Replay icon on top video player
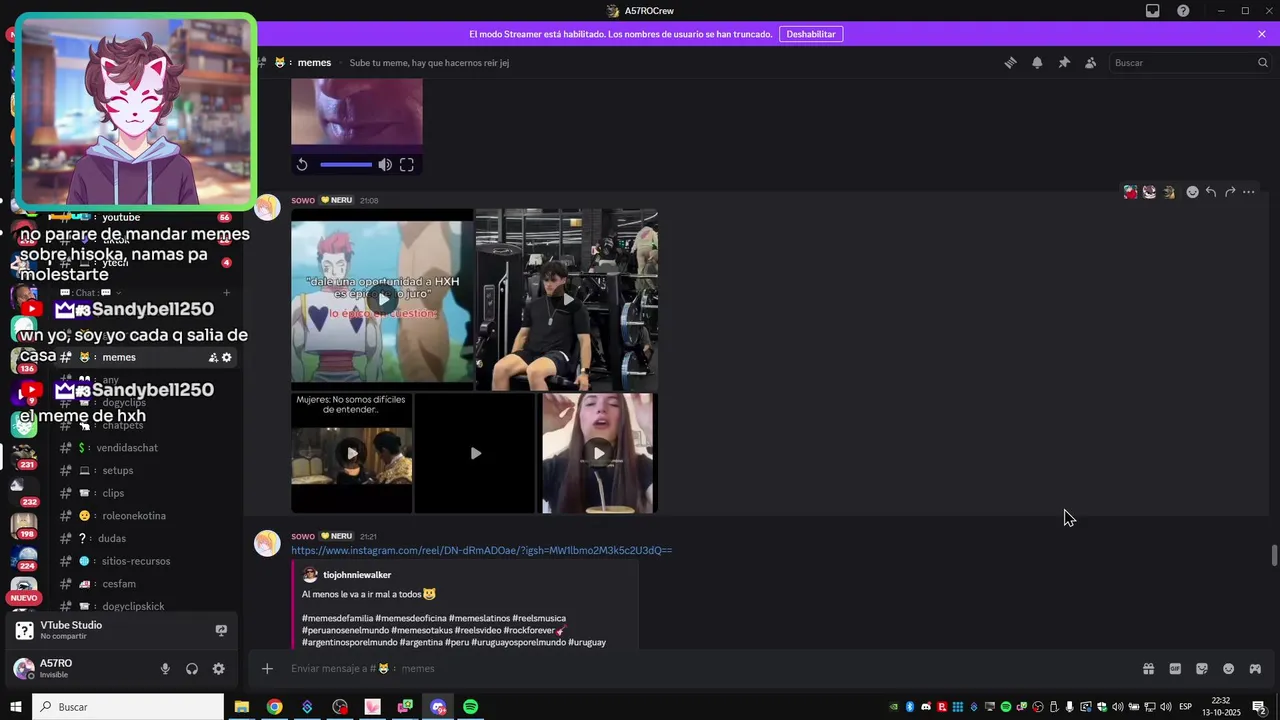Viewport: 1280px width, 720px height. [302, 165]
